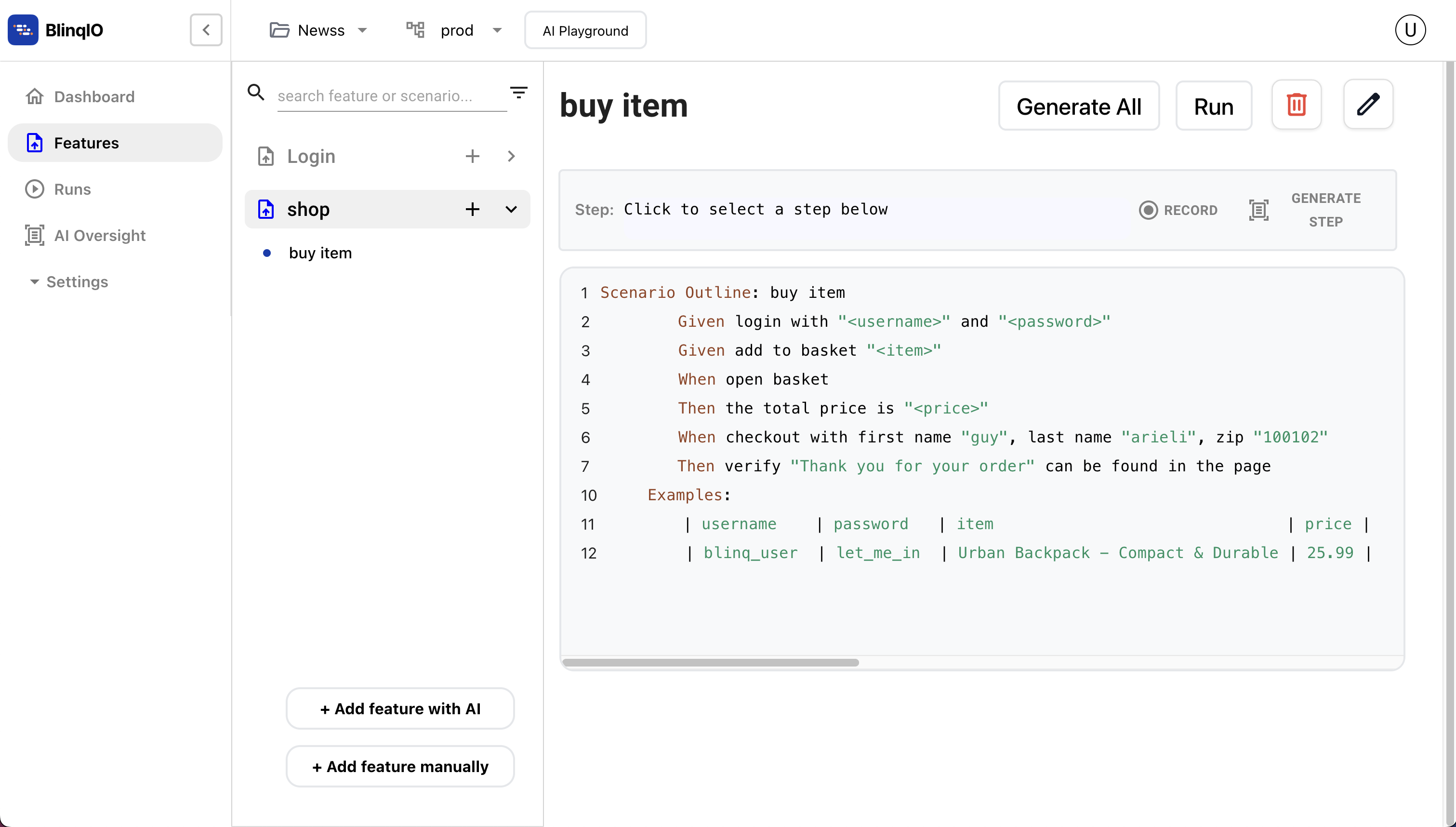This screenshot has width=1456, height=827.
Task: Click the 'let_me_in' table cell
Action: pyautogui.click(x=877, y=553)
